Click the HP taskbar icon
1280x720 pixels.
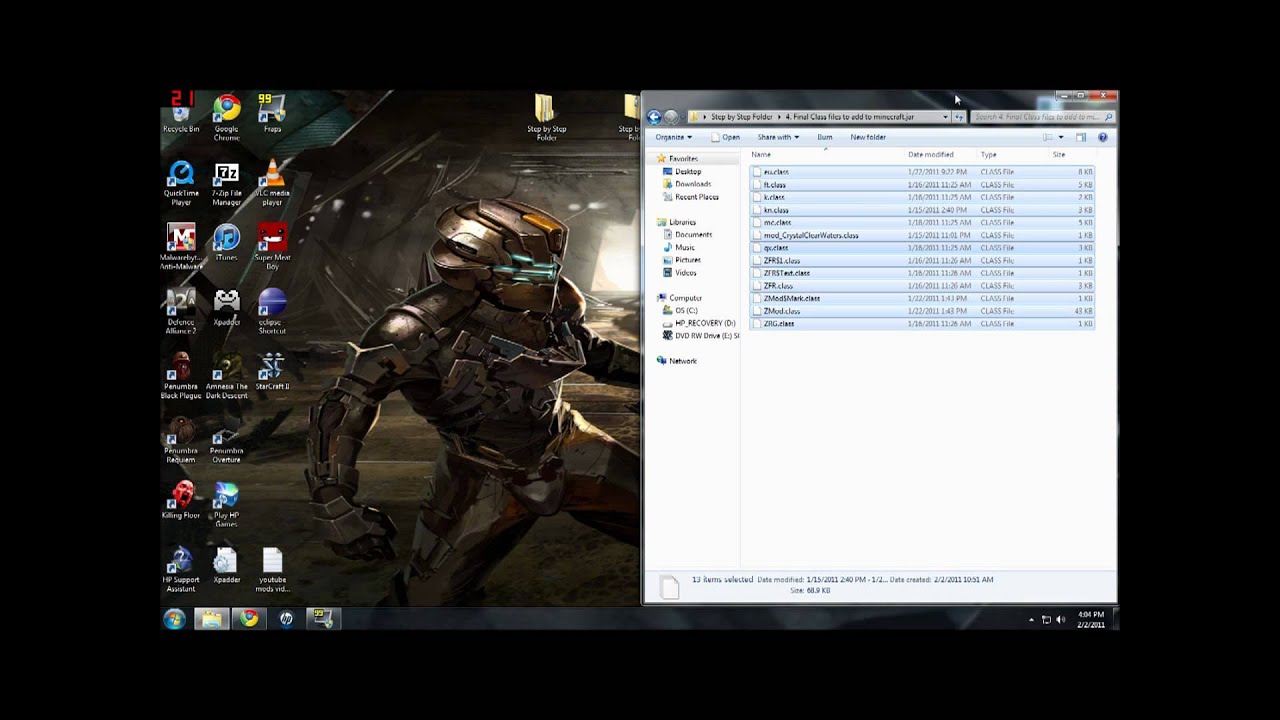pyautogui.click(x=286, y=619)
